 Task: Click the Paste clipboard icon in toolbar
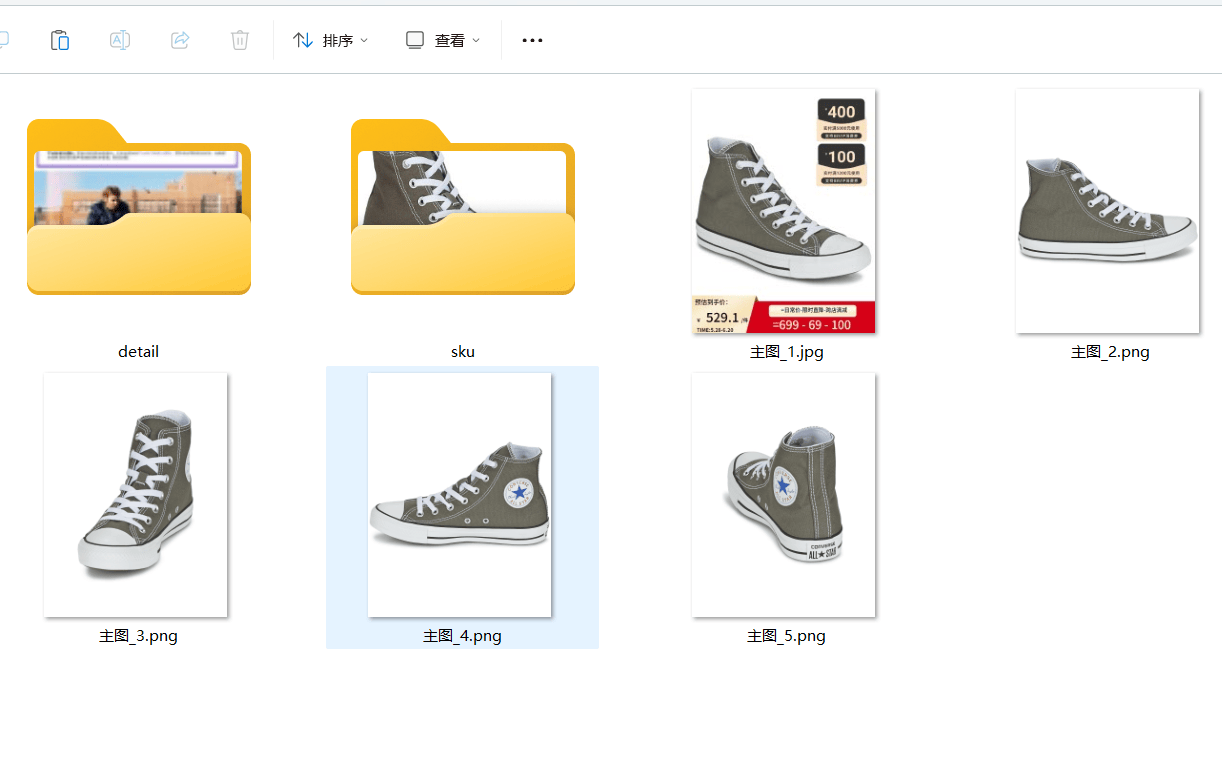click(x=60, y=40)
